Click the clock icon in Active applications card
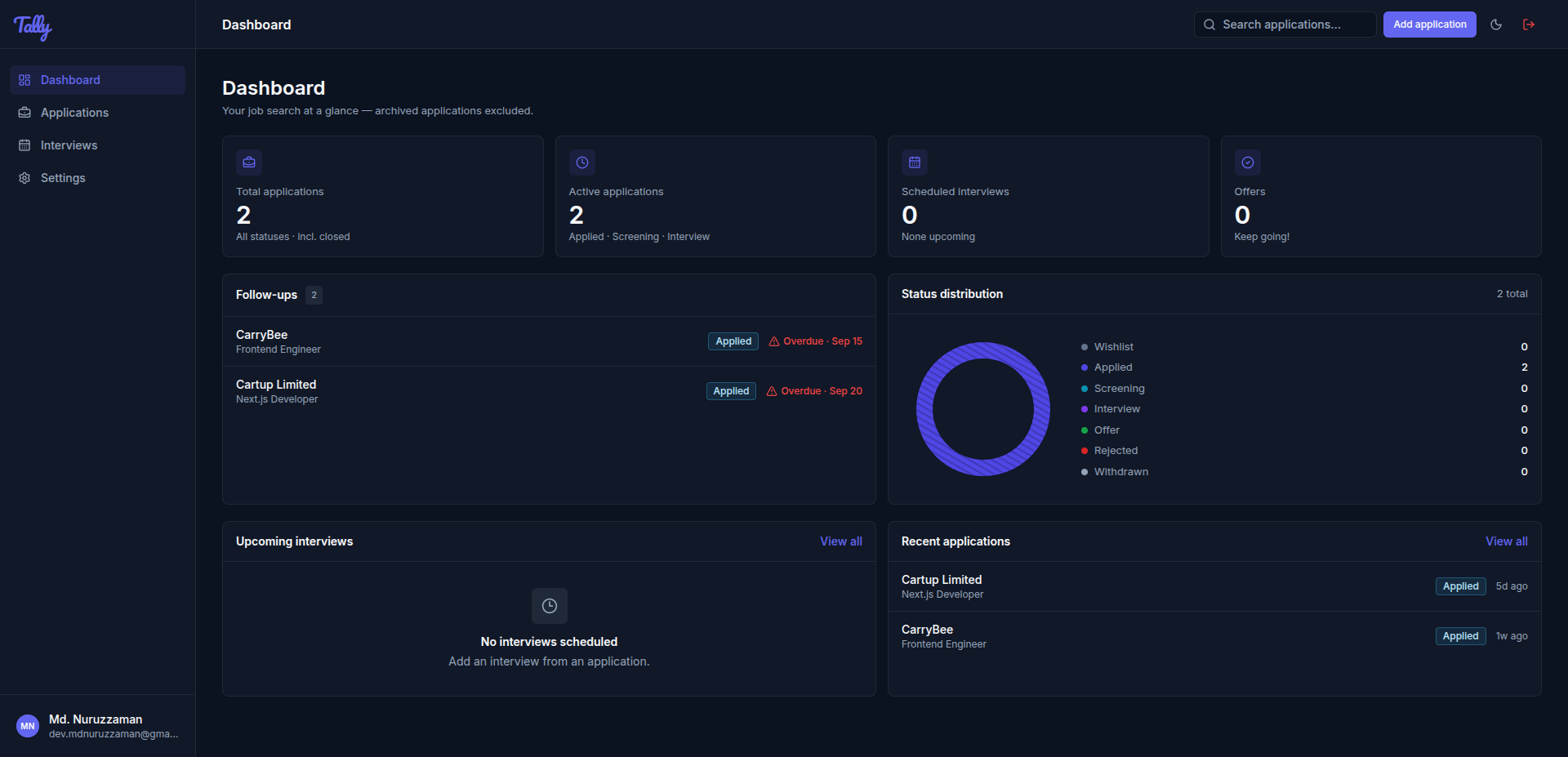This screenshot has height=757, width=1568. tap(582, 163)
